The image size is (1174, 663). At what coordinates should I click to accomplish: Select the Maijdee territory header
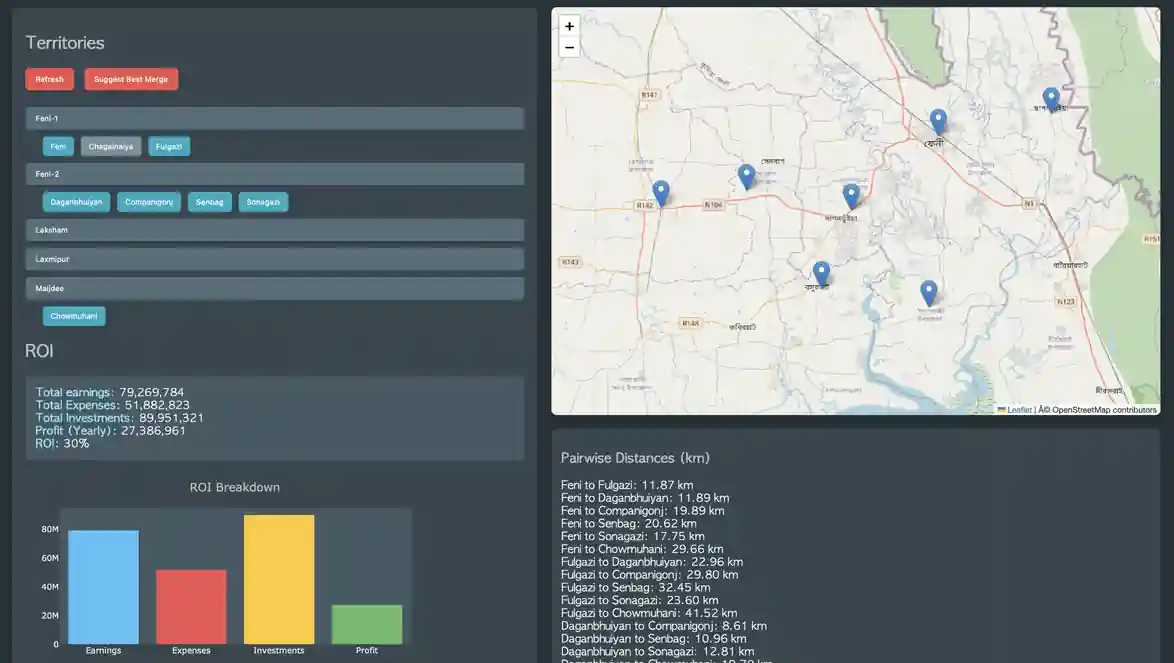[274, 289]
